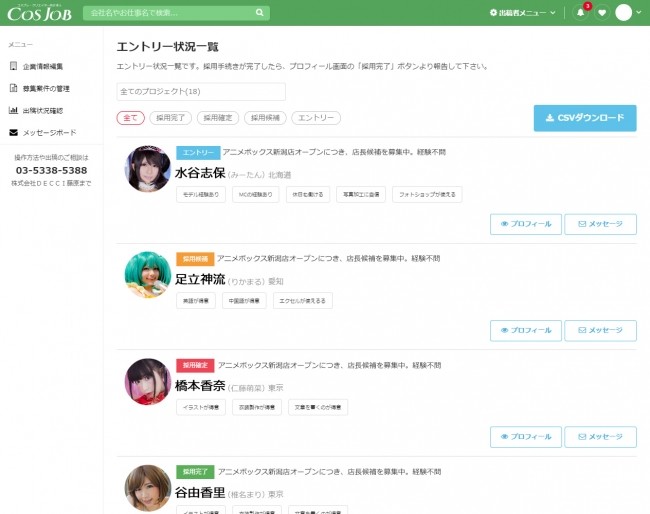Click the COS JOB logo
650x514 pixels.
36,13
